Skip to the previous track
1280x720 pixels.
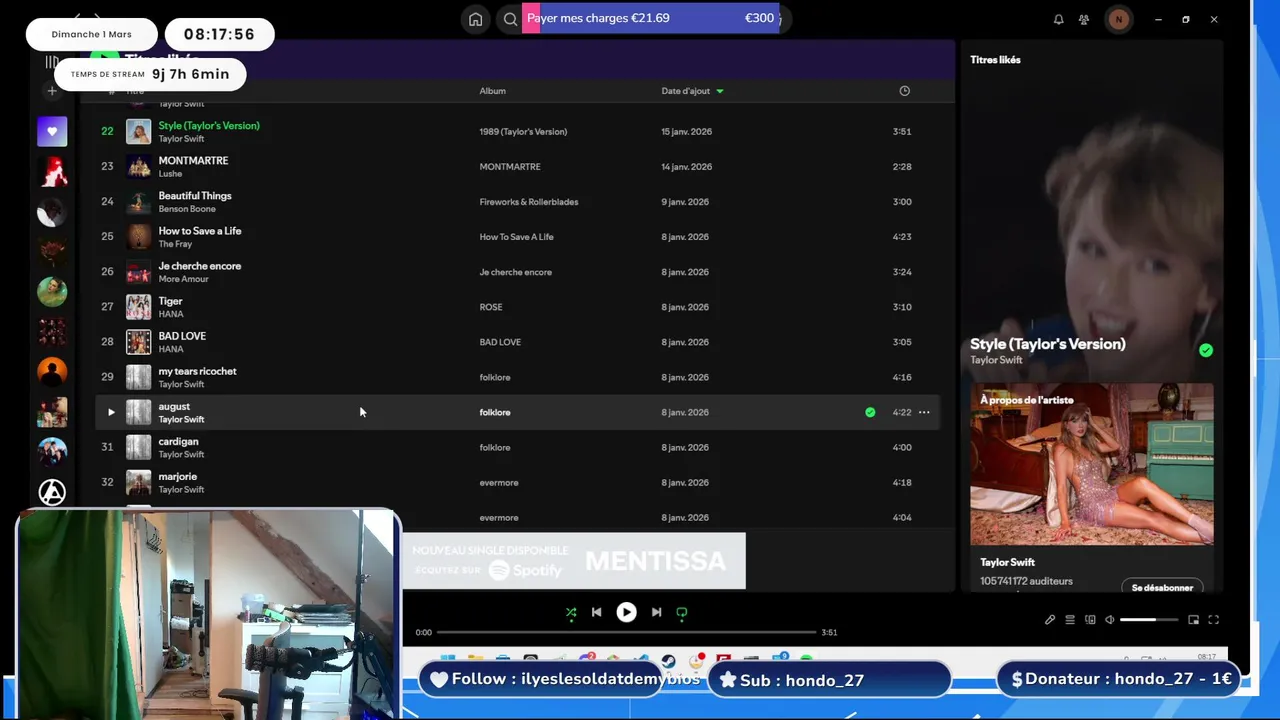point(597,612)
